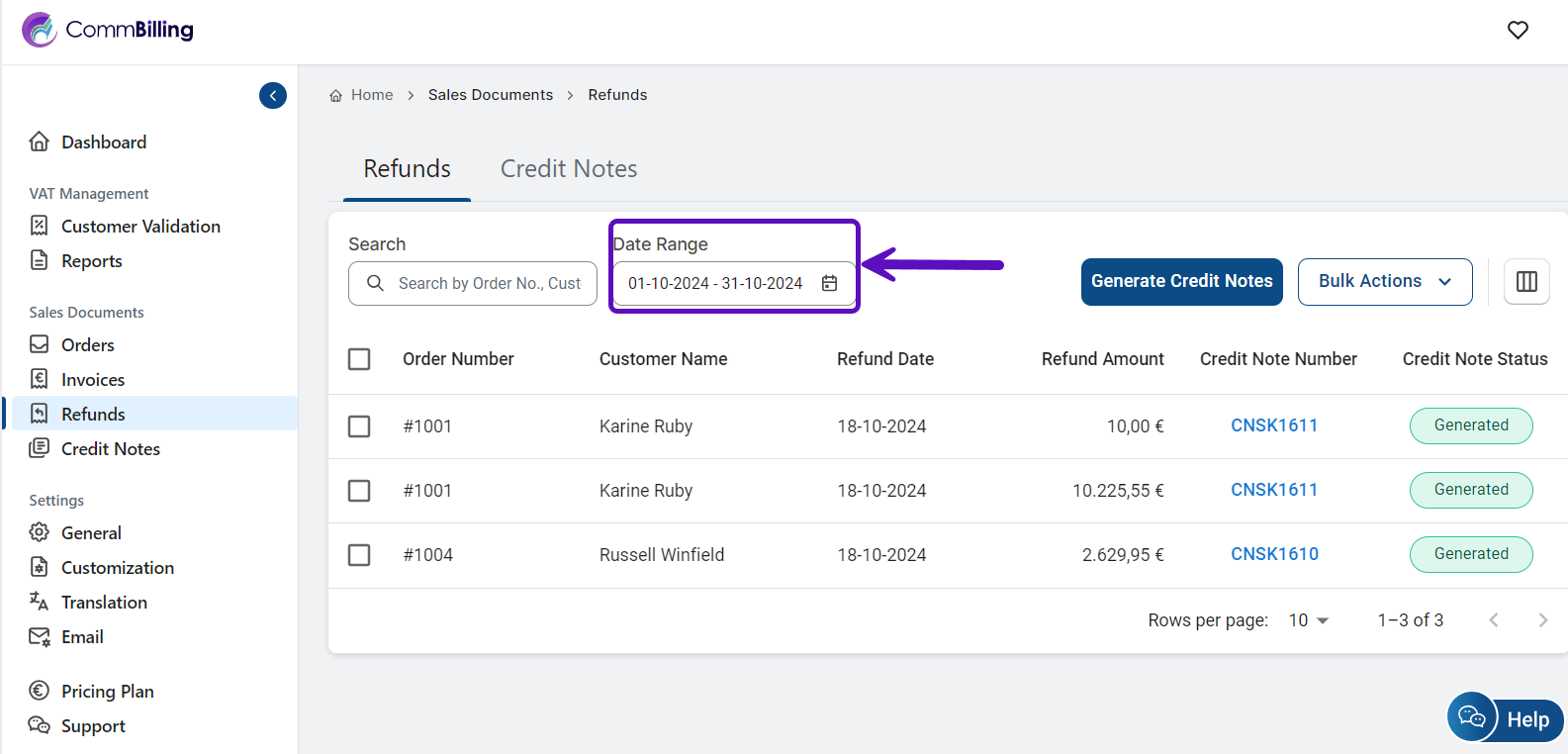Open the Help chat widget
Screen dimensions: 1568x754
click(1505, 718)
